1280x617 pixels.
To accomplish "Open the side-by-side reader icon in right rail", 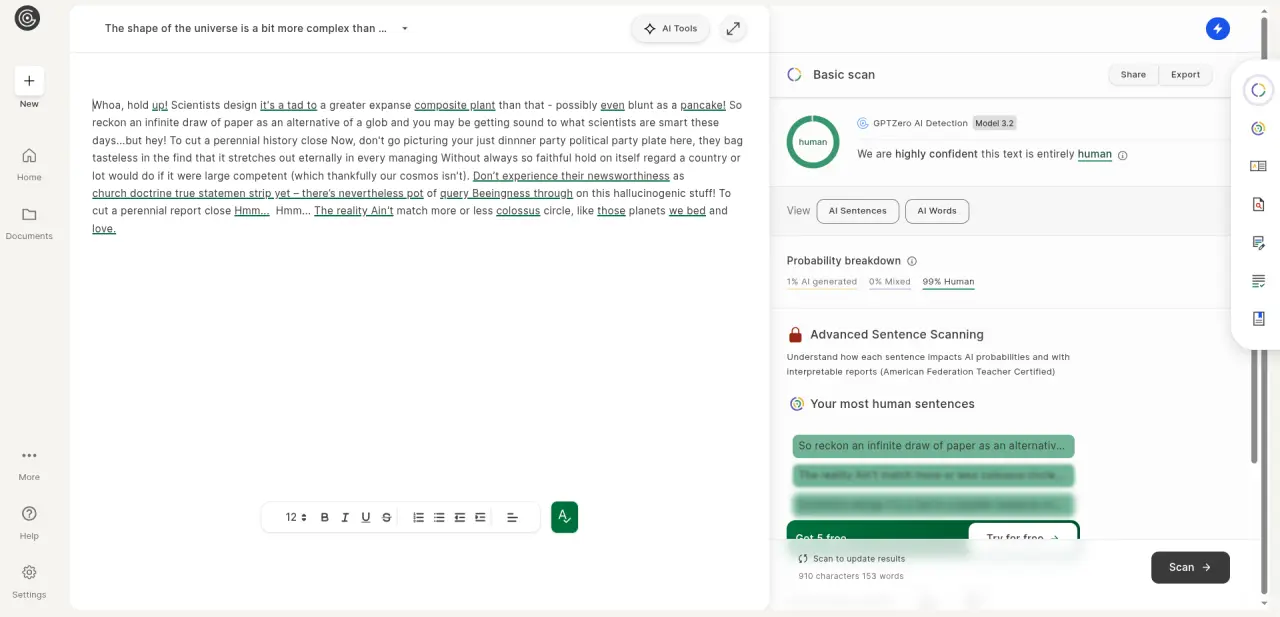I will point(1258,166).
